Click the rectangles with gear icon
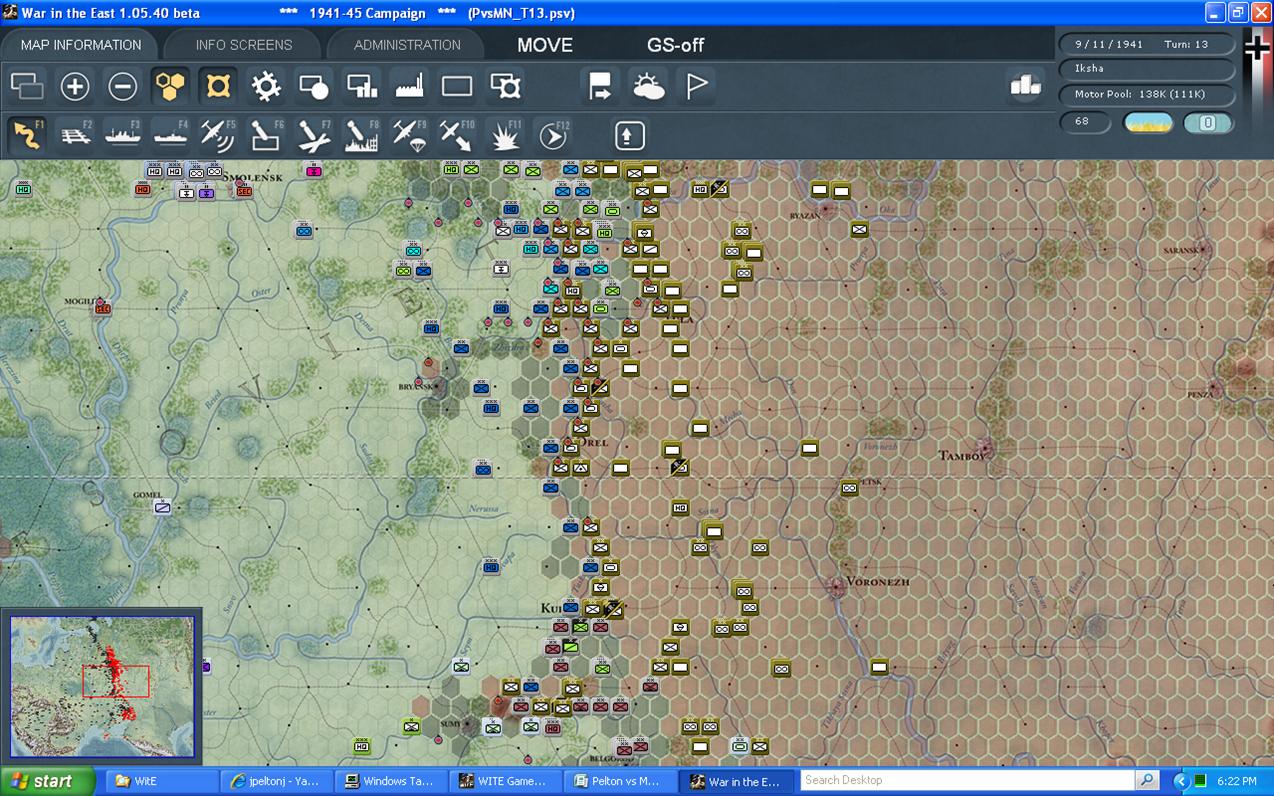Image resolution: width=1274 pixels, height=796 pixels. click(x=505, y=86)
